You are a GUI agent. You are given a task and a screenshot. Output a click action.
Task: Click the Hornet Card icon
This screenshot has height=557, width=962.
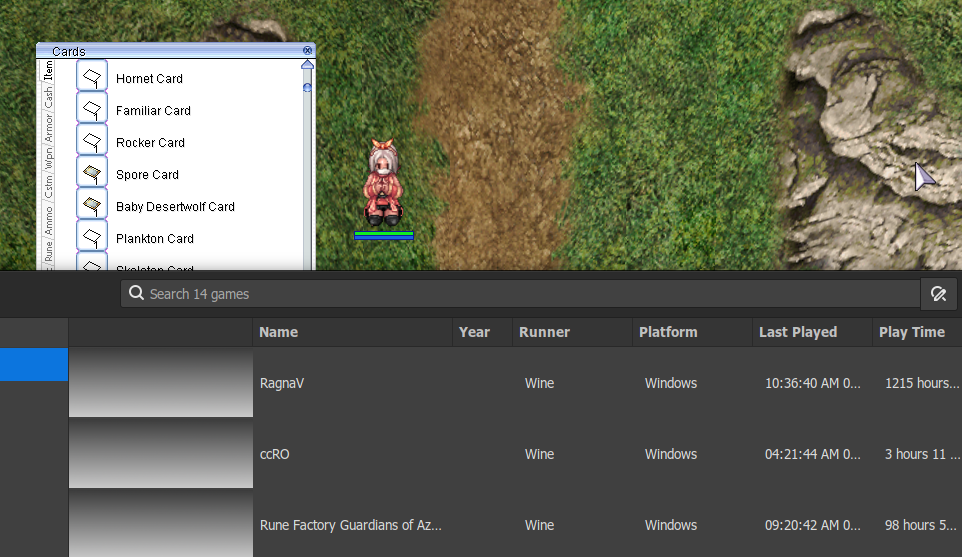[92, 77]
